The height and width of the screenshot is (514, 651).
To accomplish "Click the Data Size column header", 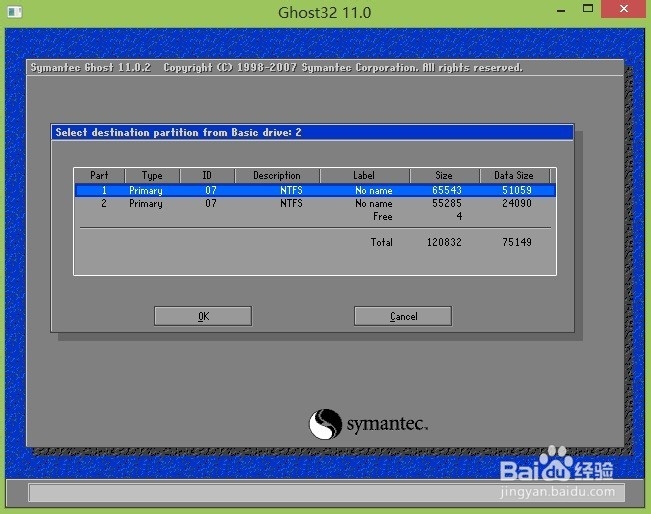I will (514, 176).
